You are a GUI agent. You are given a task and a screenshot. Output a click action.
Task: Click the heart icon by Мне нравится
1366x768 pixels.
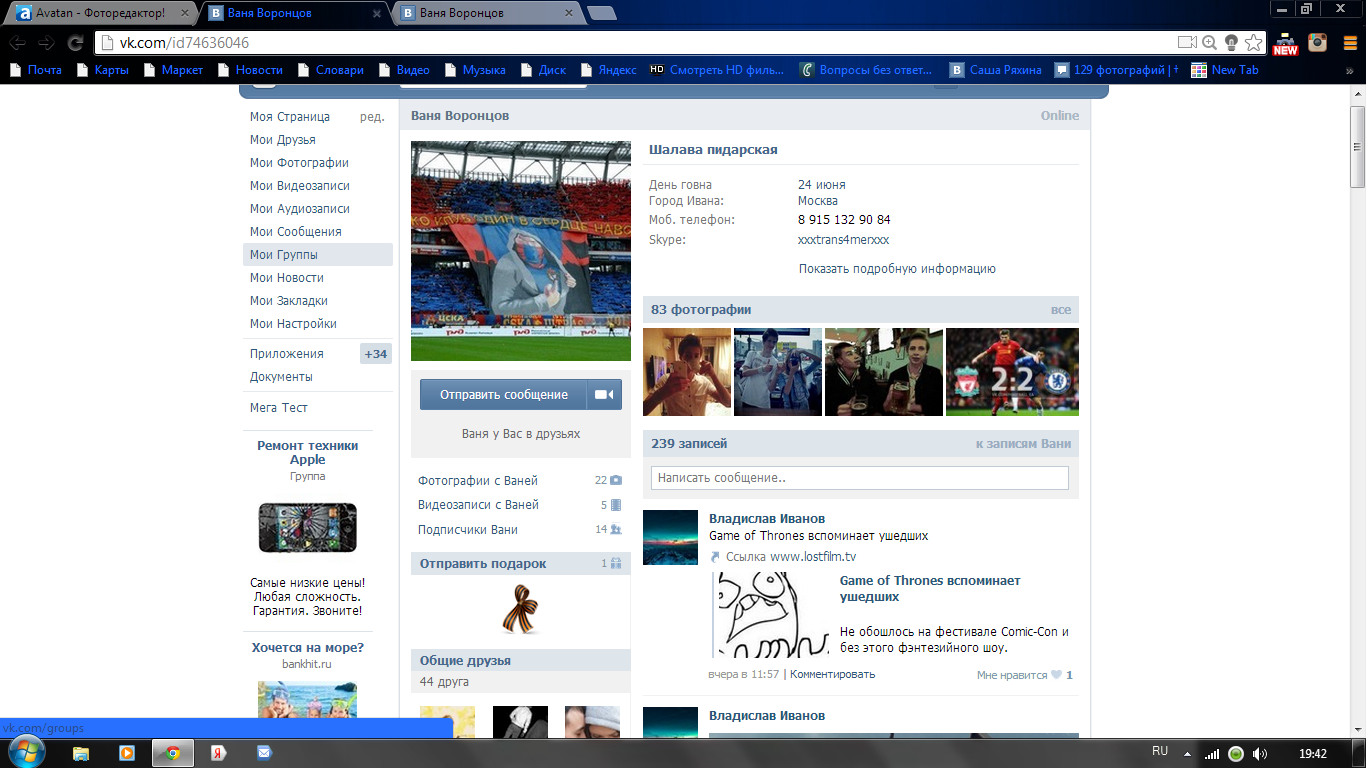click(x=1056, y=675)
